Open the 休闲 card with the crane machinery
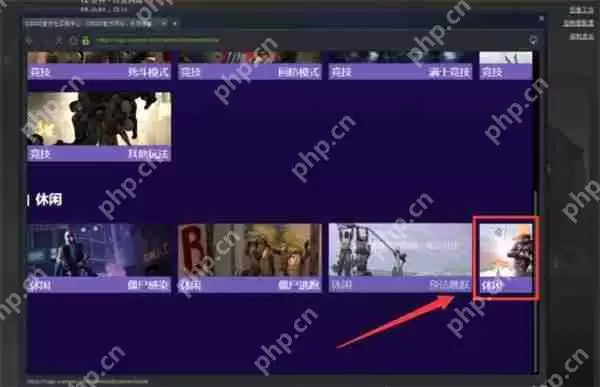Screen dimensions: 600x387 400,258
